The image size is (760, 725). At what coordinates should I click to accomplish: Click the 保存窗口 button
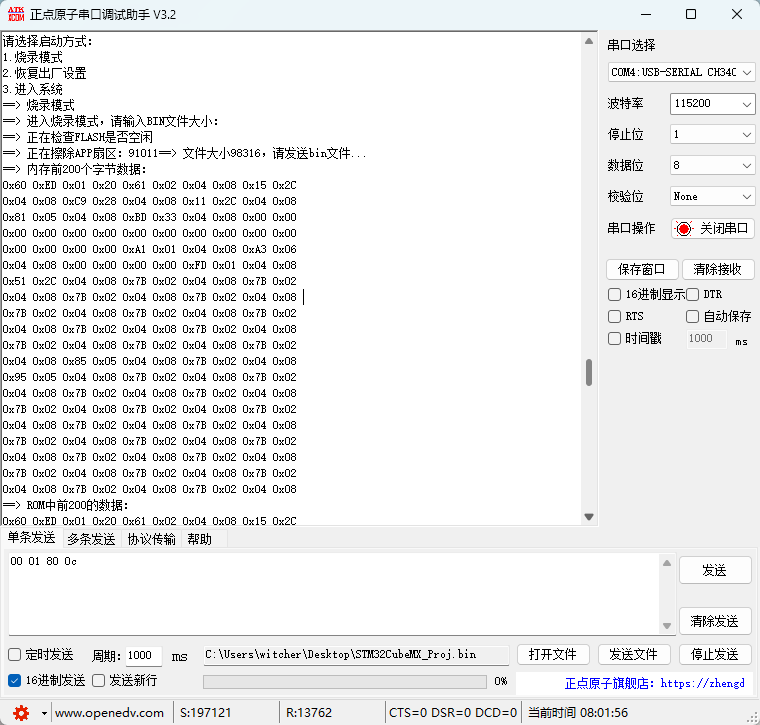point(642,269)
